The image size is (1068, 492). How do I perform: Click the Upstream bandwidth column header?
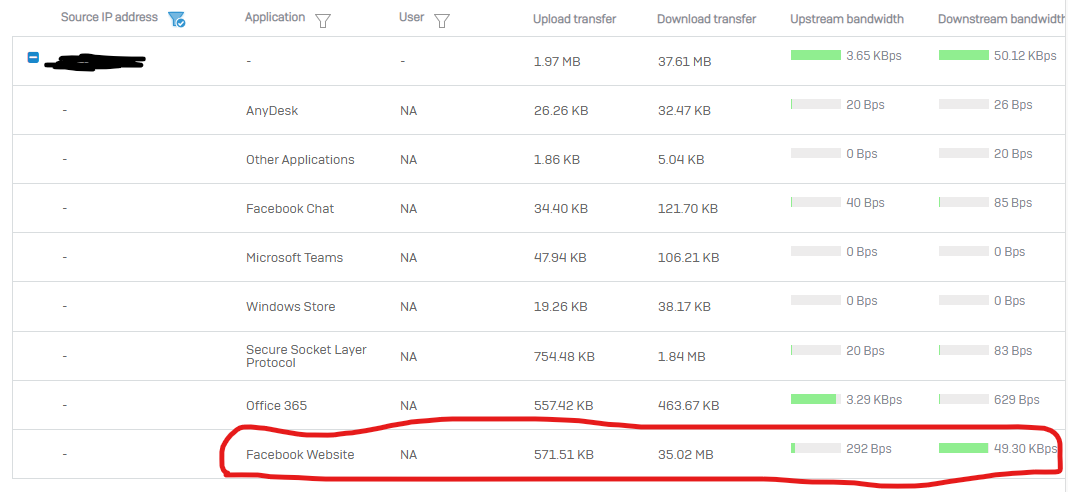tap(847, 19)
